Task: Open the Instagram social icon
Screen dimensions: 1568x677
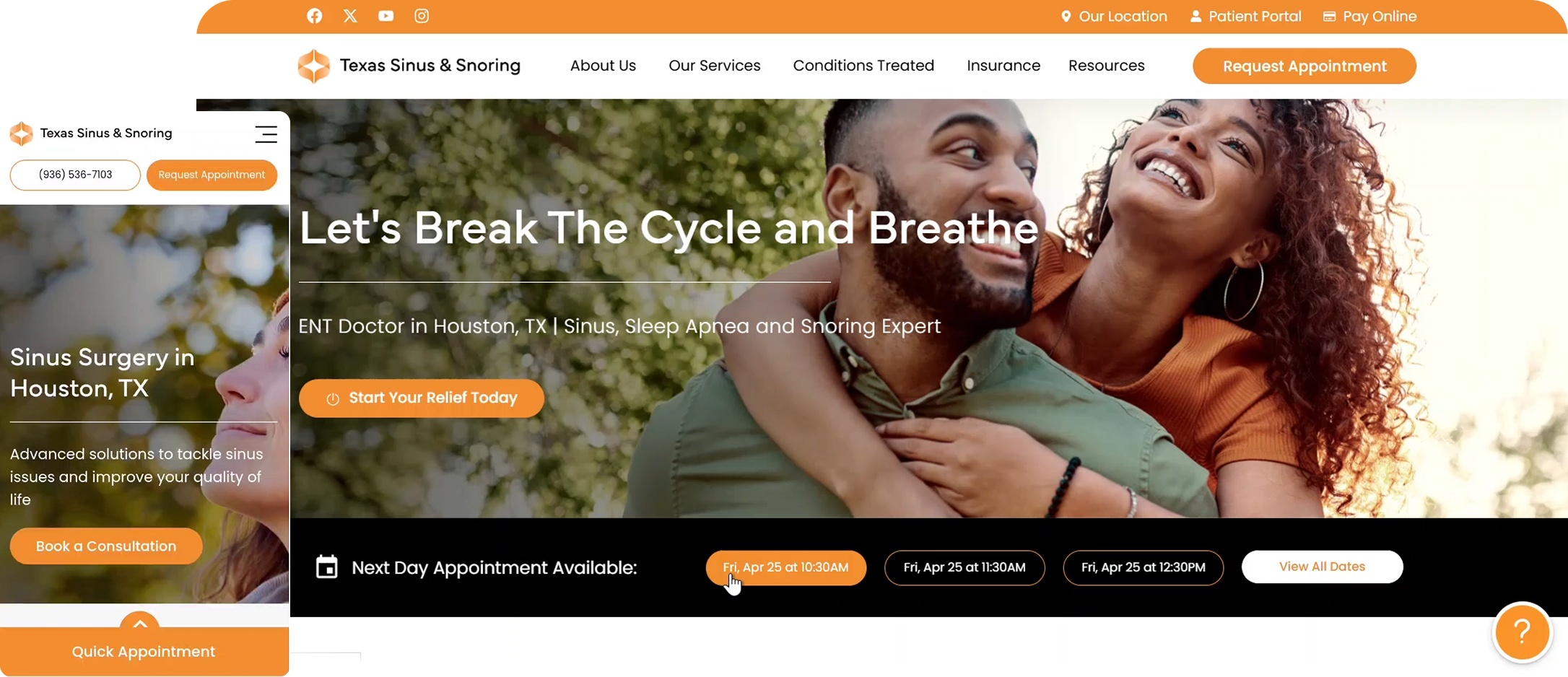Action: pos(422,16)
